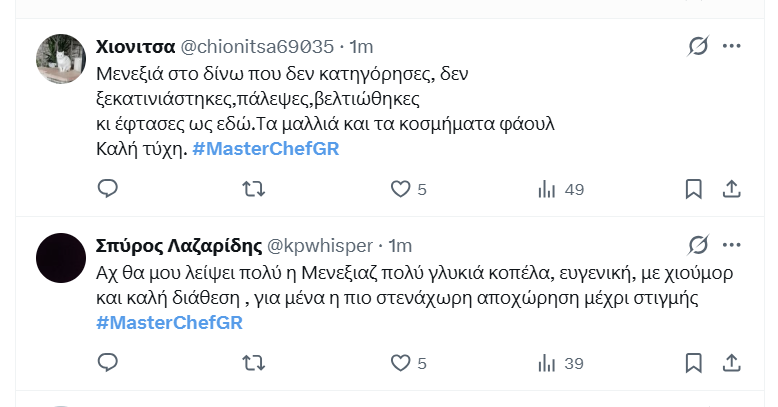Open Χιονιτσα's cat profile picture
Screen dimensions: 778x407
(x=61, y=59)
